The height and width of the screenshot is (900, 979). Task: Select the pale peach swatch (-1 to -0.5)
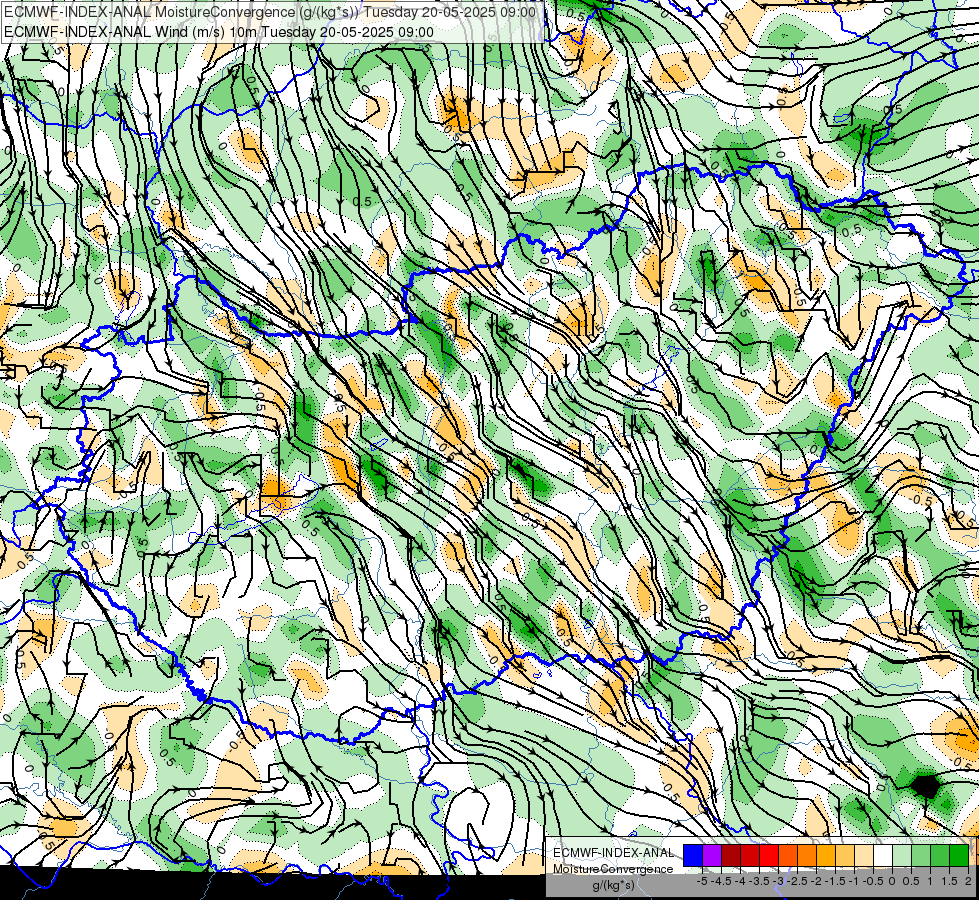[864, 856]
